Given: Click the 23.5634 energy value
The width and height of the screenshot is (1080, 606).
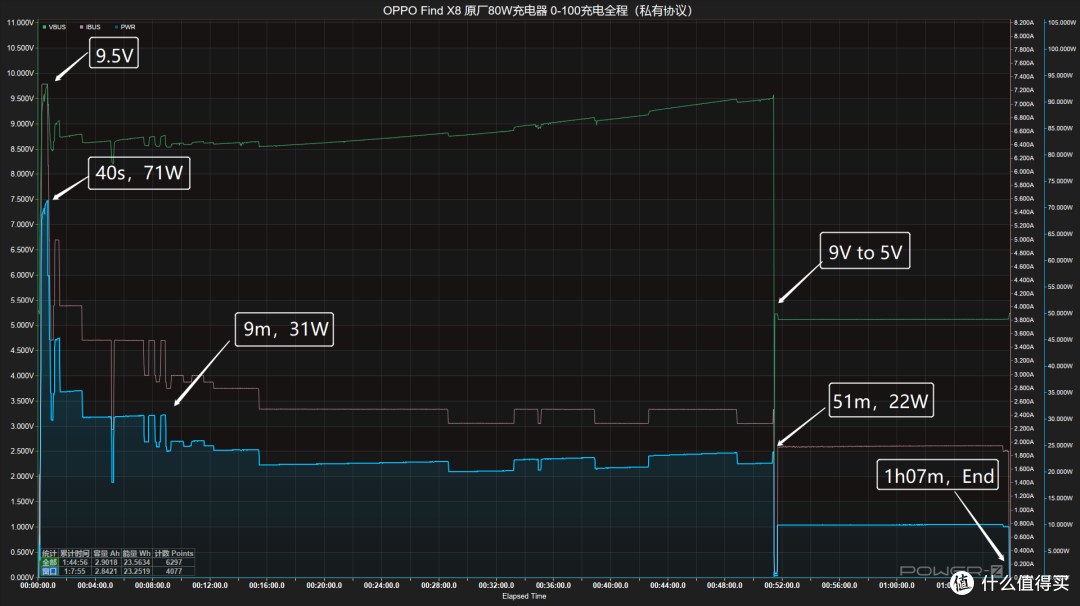Looking at the screenshot, I should click(136, 562).
